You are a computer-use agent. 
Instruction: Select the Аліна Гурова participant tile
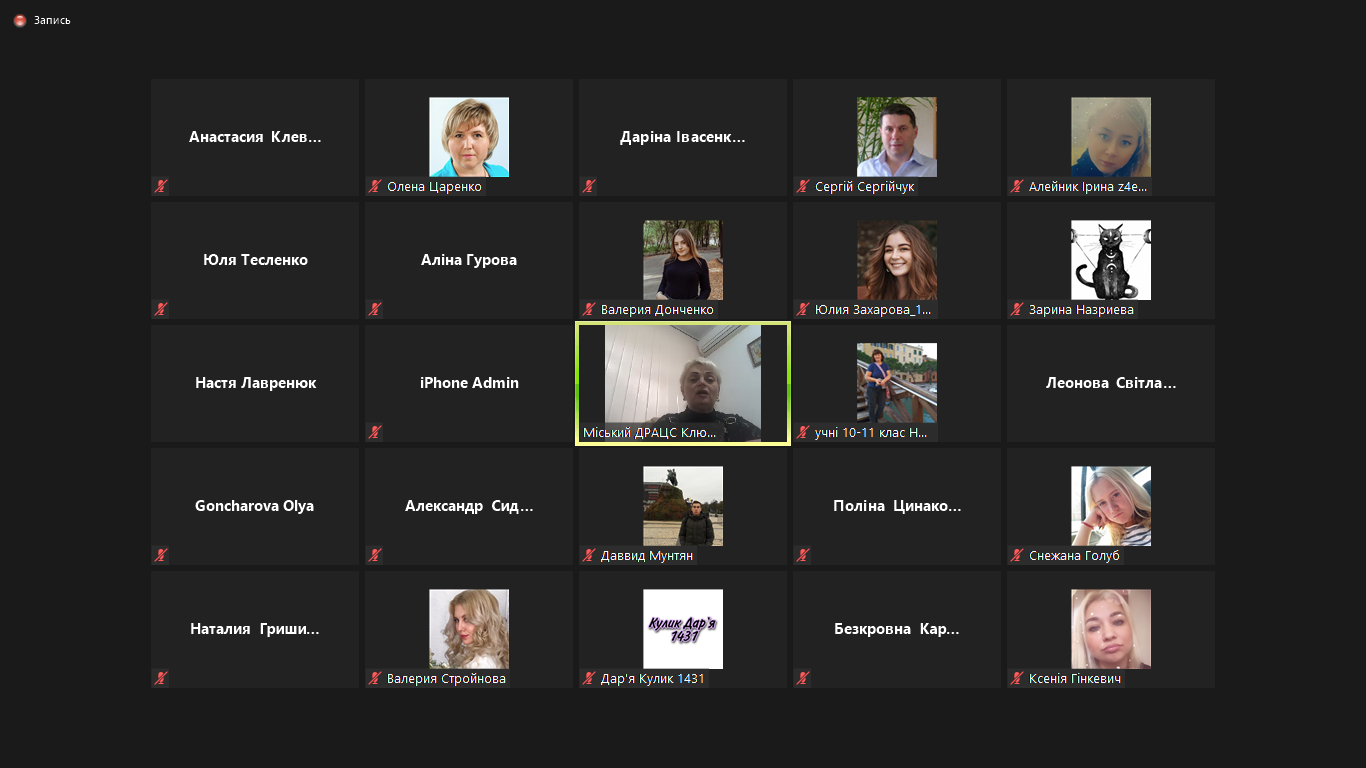coord(469,260)
